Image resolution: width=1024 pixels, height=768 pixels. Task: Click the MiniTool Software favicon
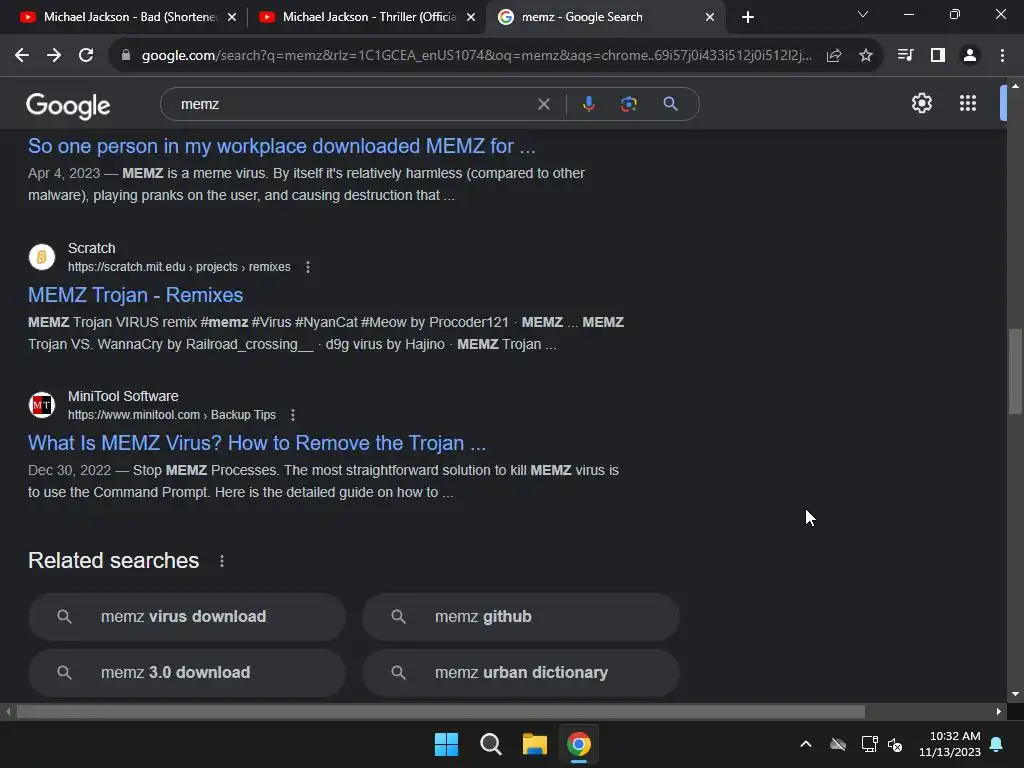(x=42, y=405)
